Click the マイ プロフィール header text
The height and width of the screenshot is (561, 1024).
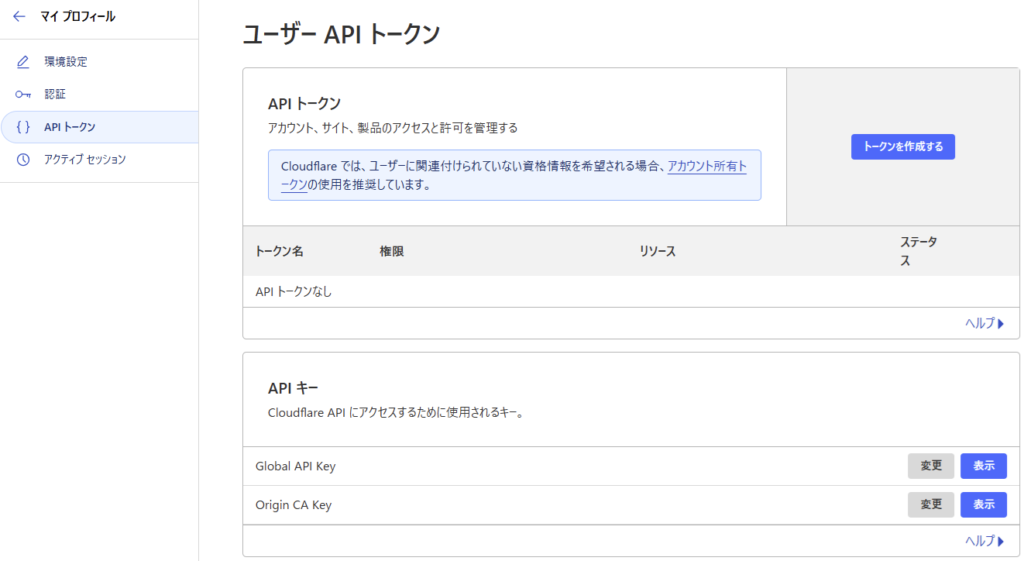[x=78, y=16]
